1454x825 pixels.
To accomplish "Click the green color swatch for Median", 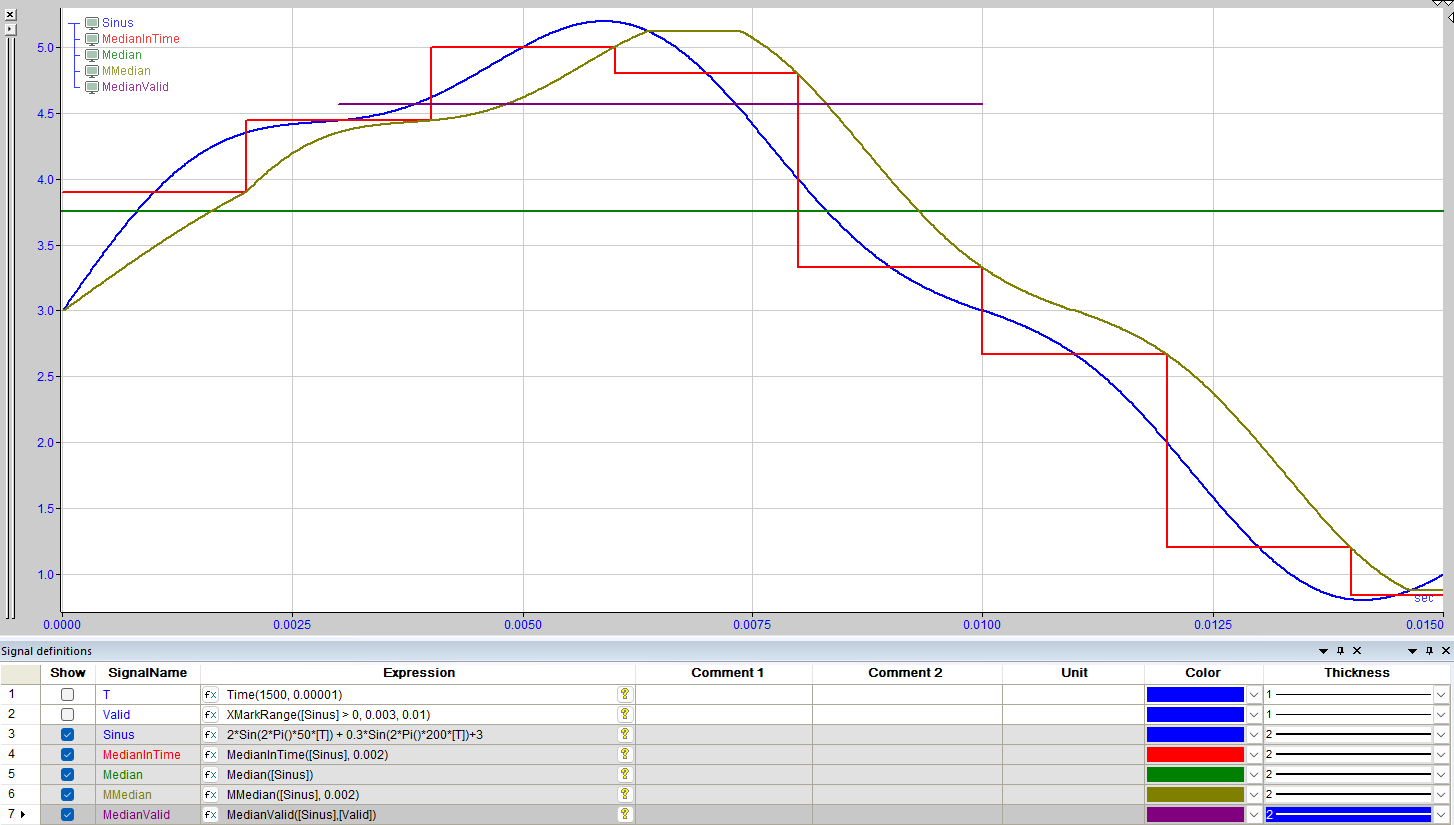I will [1195, 774].
